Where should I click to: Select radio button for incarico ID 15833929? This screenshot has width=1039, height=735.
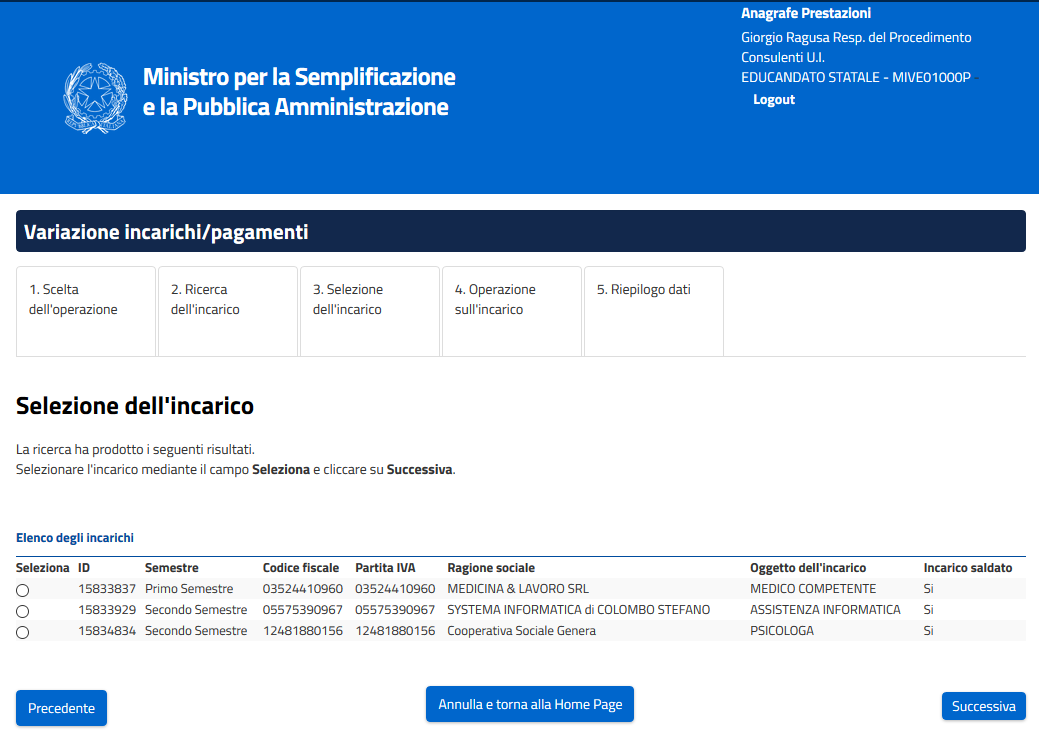pyautogui.click(x=23, y=611)
